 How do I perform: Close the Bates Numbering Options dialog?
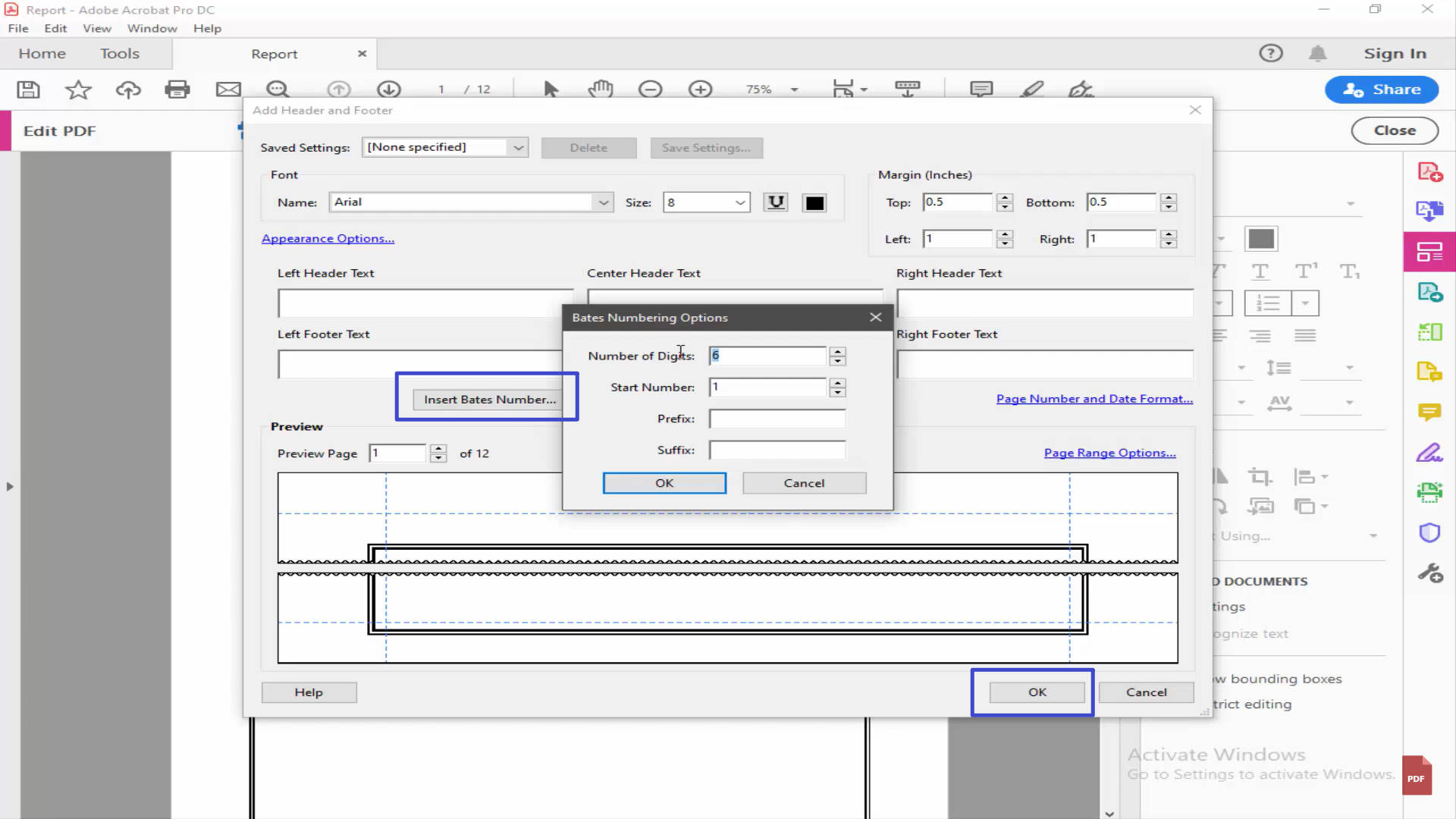click(876, 317)
